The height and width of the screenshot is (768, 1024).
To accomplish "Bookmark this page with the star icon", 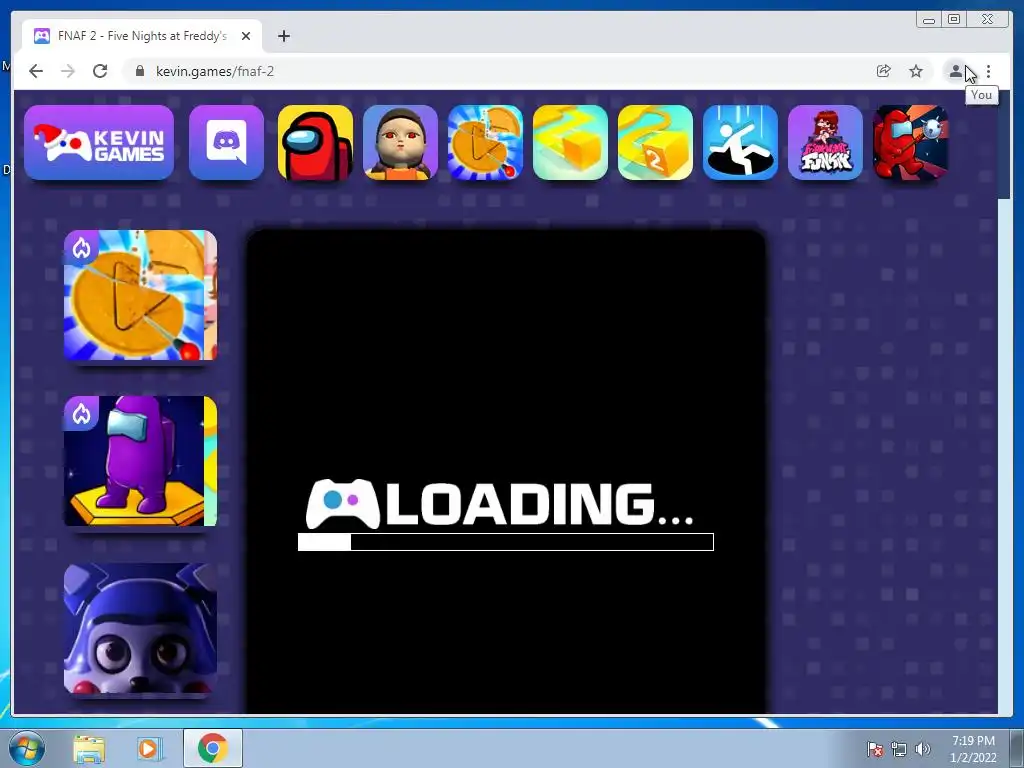I will point(916,71).
